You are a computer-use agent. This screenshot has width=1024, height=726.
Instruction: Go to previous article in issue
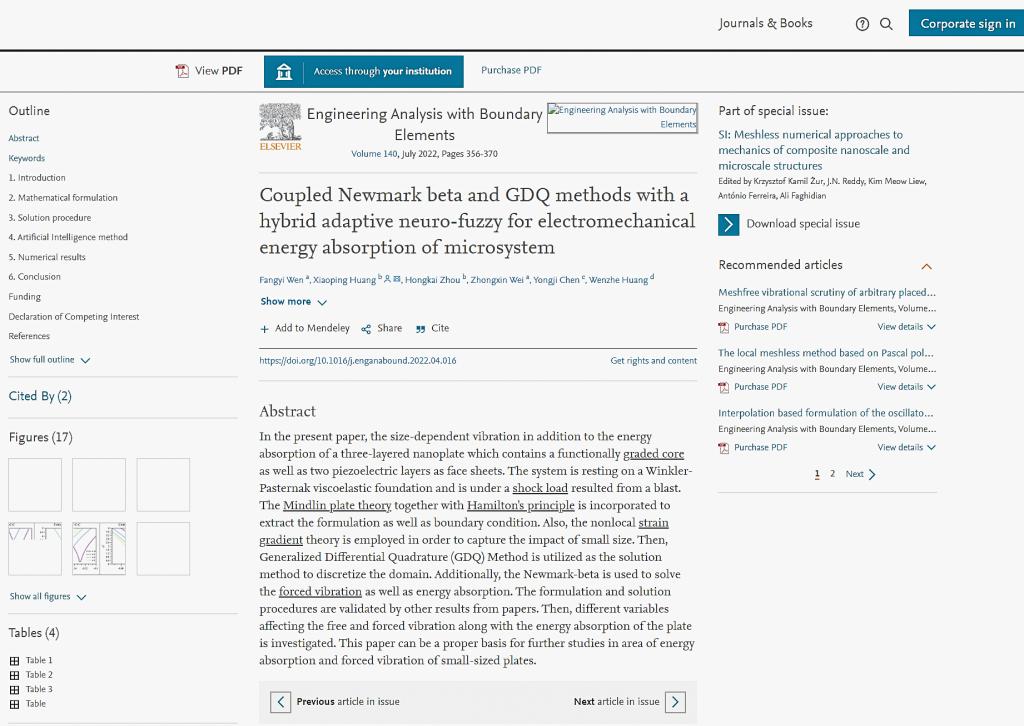[x=281, y=702]
